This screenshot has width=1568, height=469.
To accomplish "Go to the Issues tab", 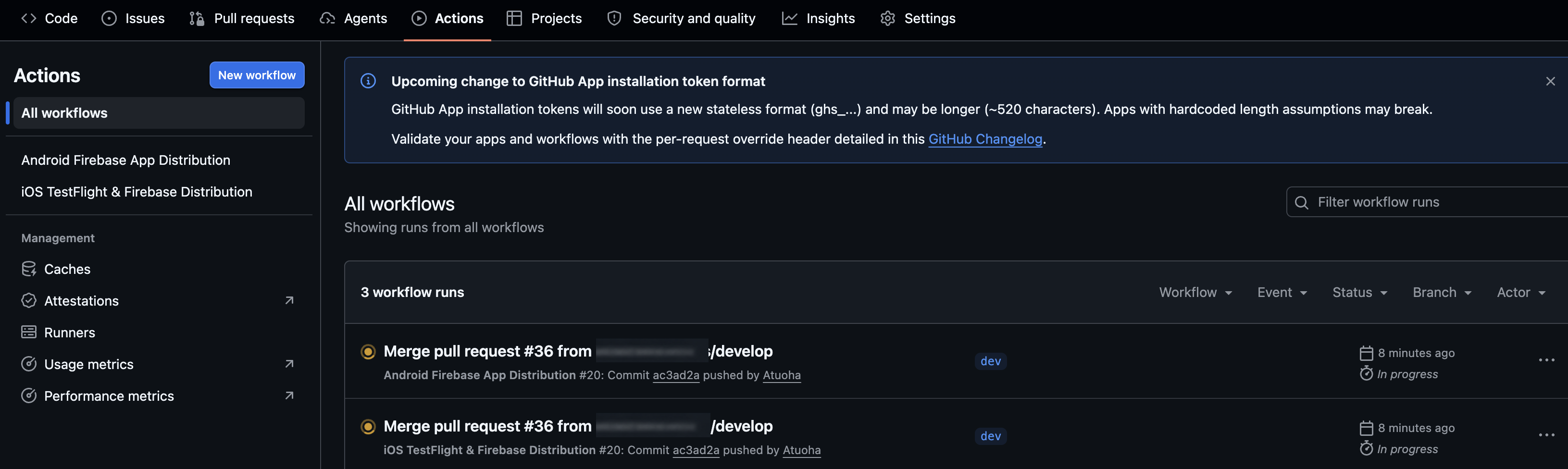I will [133, 18].
